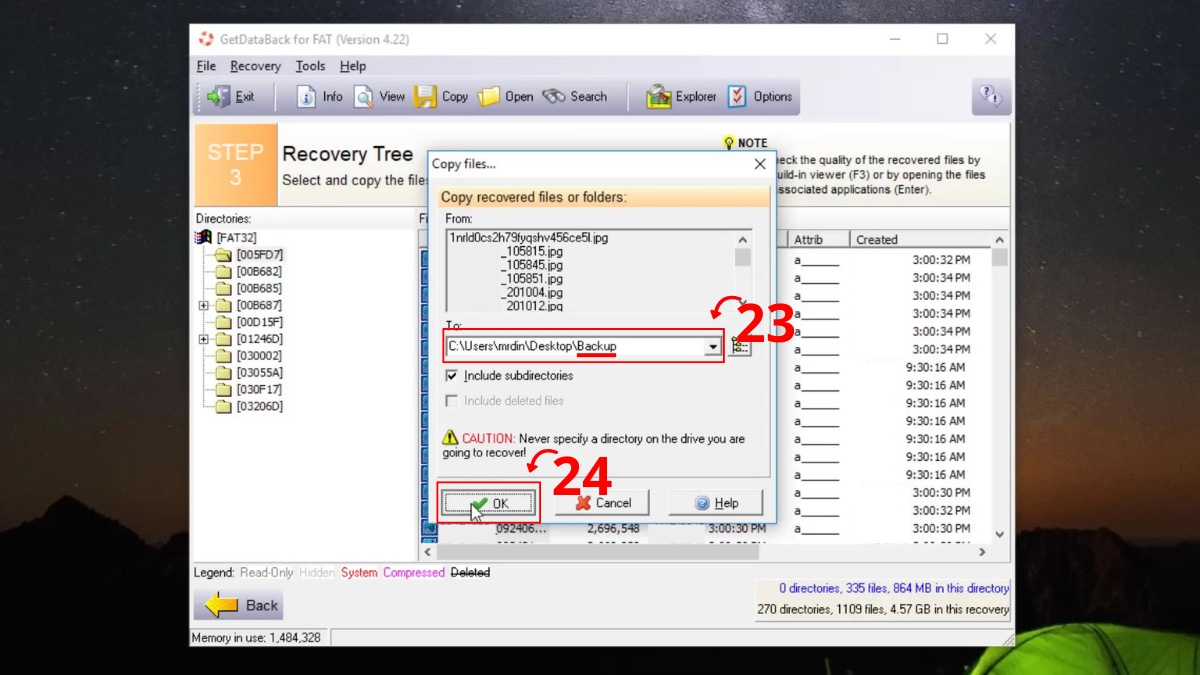Select 1nrld0cs2h79fyqshv456ce5l.jpg in From list
Image resolution: width=1200 pixels, height=675 pixels.
tap(528, 238)
